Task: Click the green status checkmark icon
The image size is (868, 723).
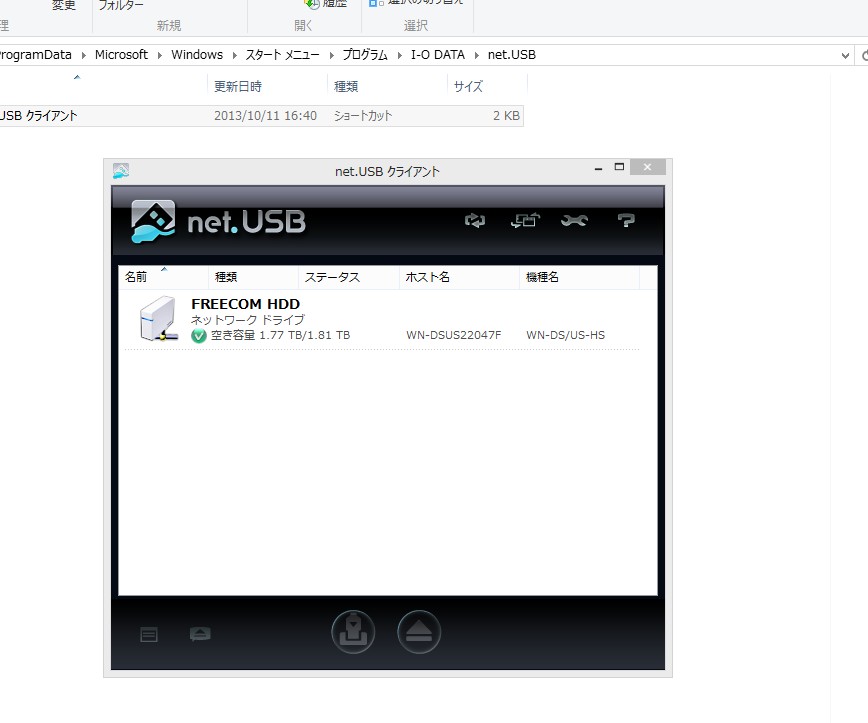Action: tap(199, 335)
